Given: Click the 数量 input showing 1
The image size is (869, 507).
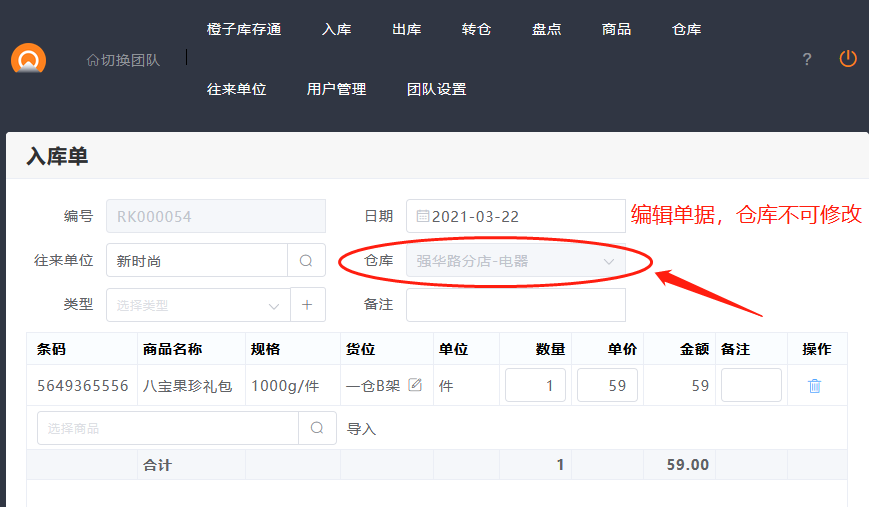Looking at the screenshot, I should (535, 385).
